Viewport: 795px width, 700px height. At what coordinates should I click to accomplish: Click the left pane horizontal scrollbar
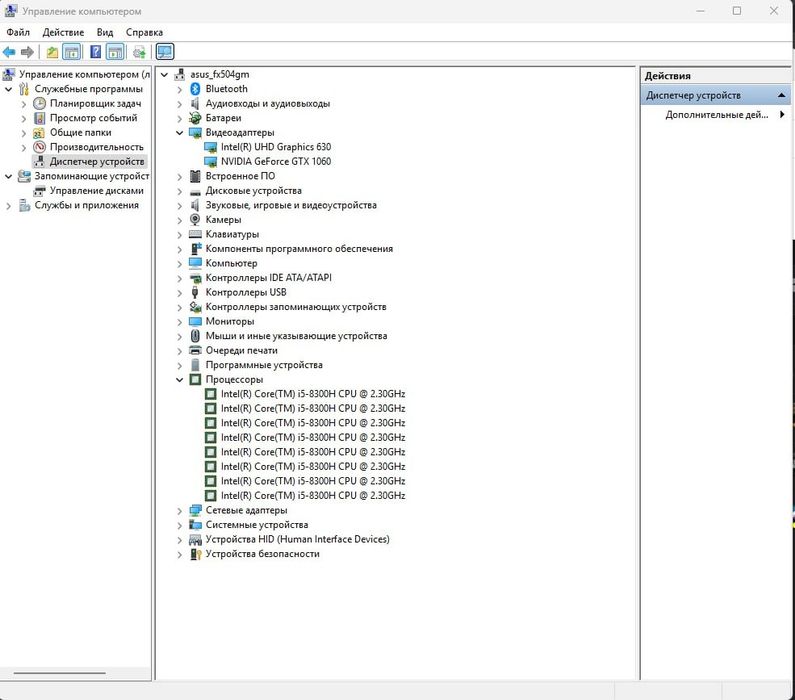(x=60, y=673)
